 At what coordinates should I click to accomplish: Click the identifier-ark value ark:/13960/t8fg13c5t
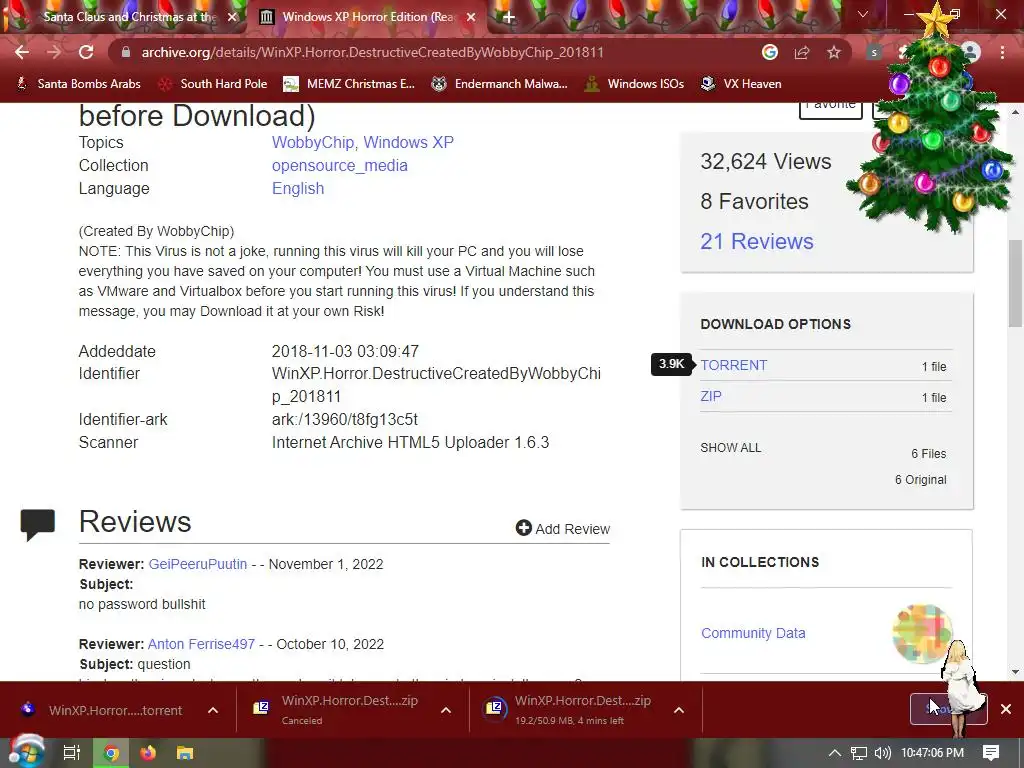[345, 419]
